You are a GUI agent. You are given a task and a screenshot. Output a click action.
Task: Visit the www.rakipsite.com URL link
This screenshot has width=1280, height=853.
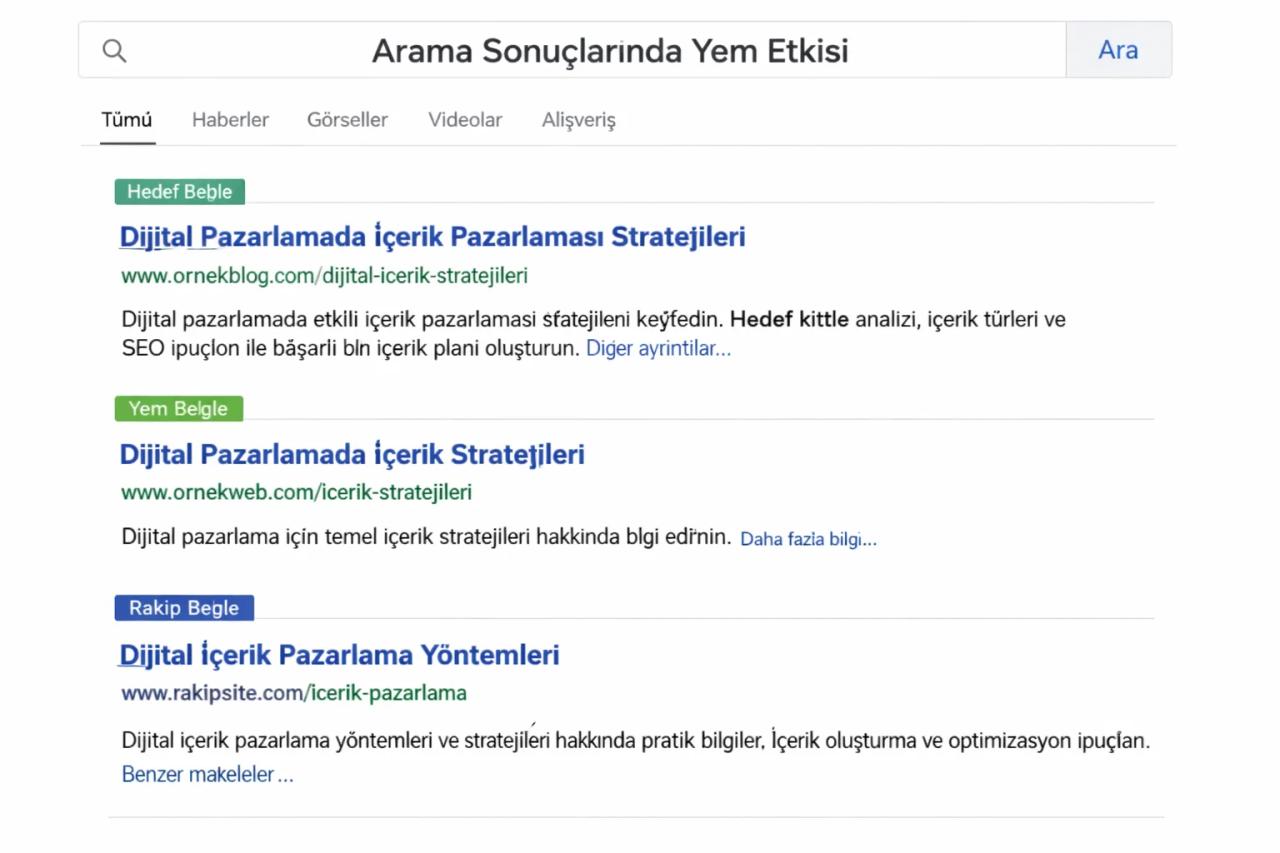coord(294,693)
